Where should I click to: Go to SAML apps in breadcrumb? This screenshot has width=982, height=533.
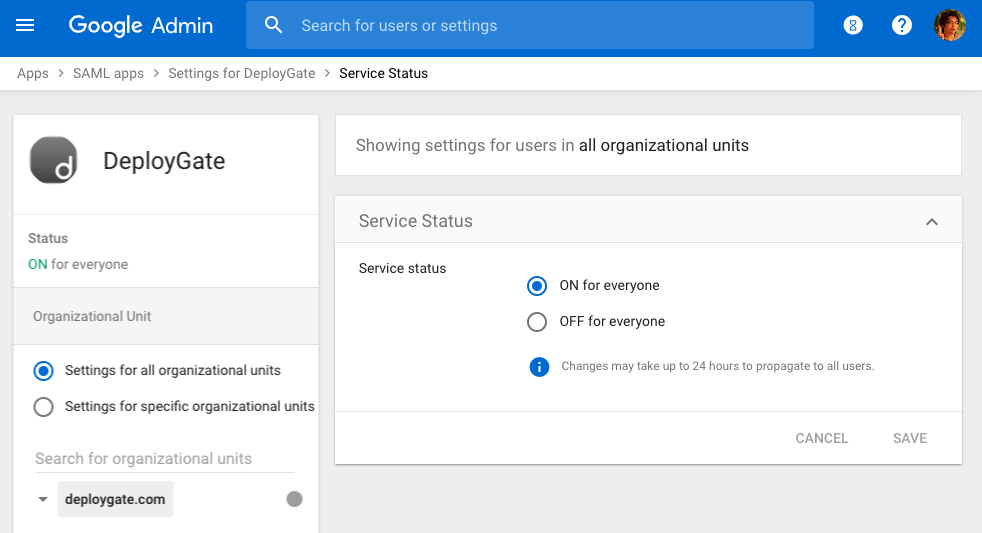tap(108, 73)
